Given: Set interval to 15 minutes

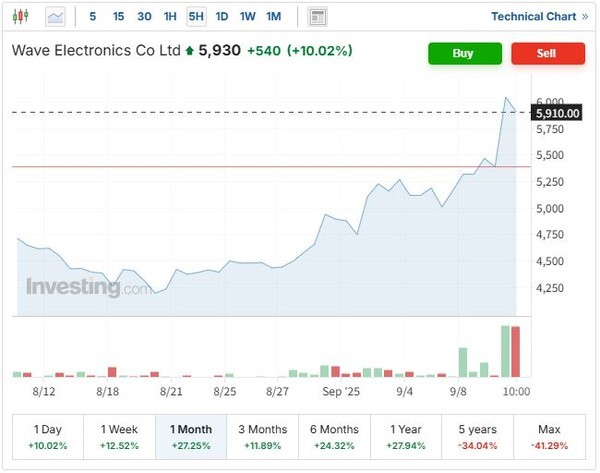Looking at the screenshot, I should click(x=118, y=16).
